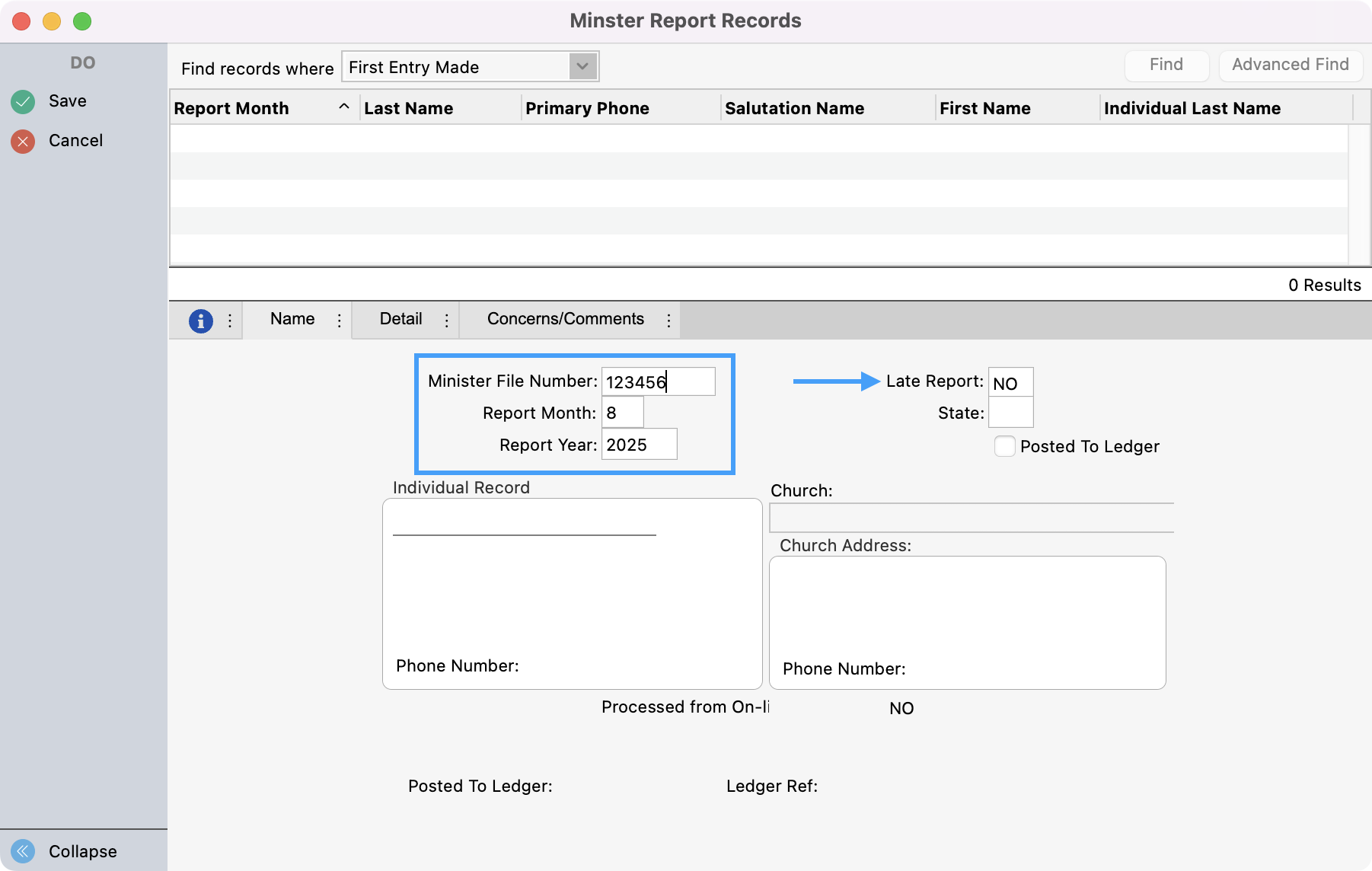Click the green Save checkmark icon

[x=23, y=100]
